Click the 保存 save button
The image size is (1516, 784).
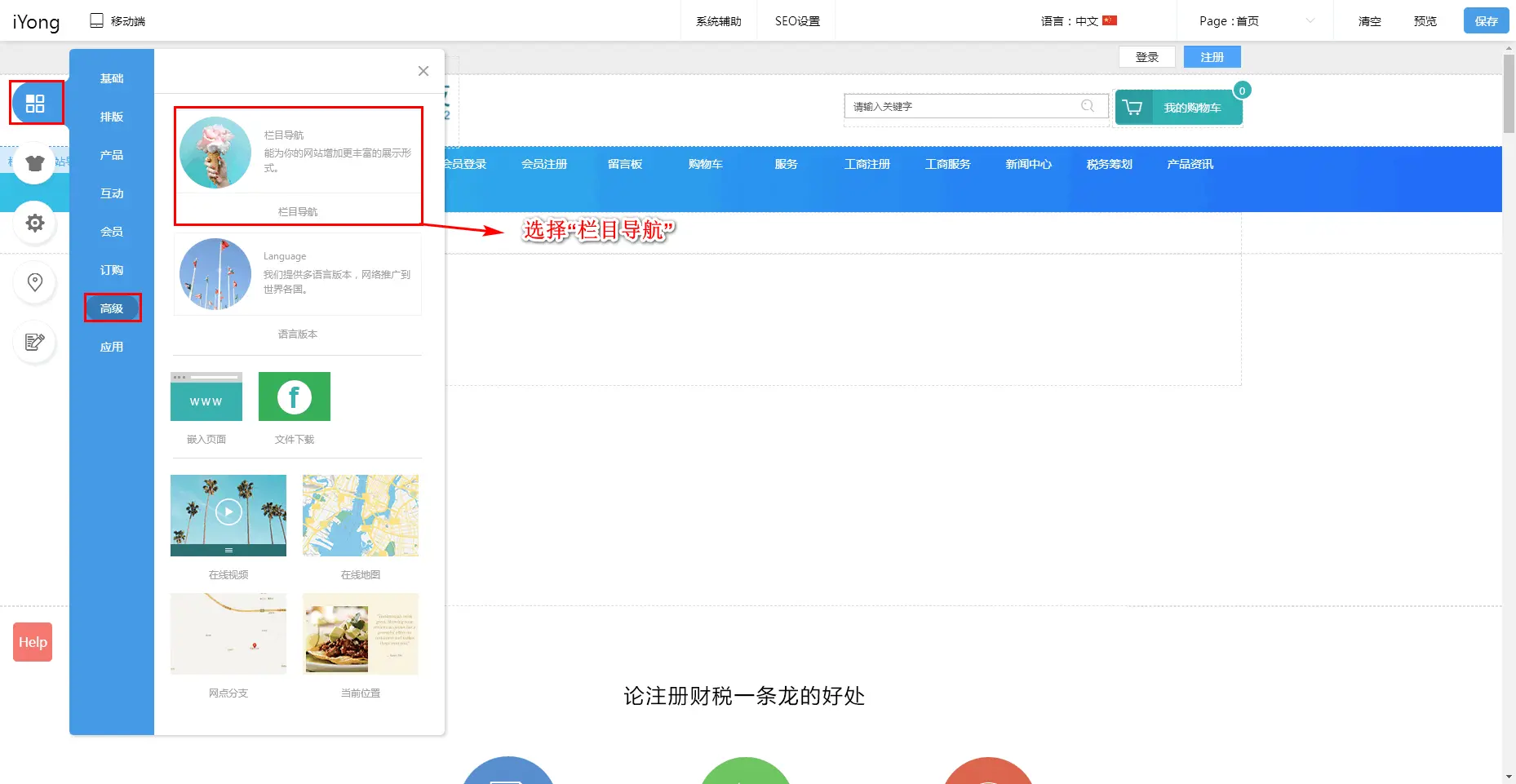(1486, 21)
